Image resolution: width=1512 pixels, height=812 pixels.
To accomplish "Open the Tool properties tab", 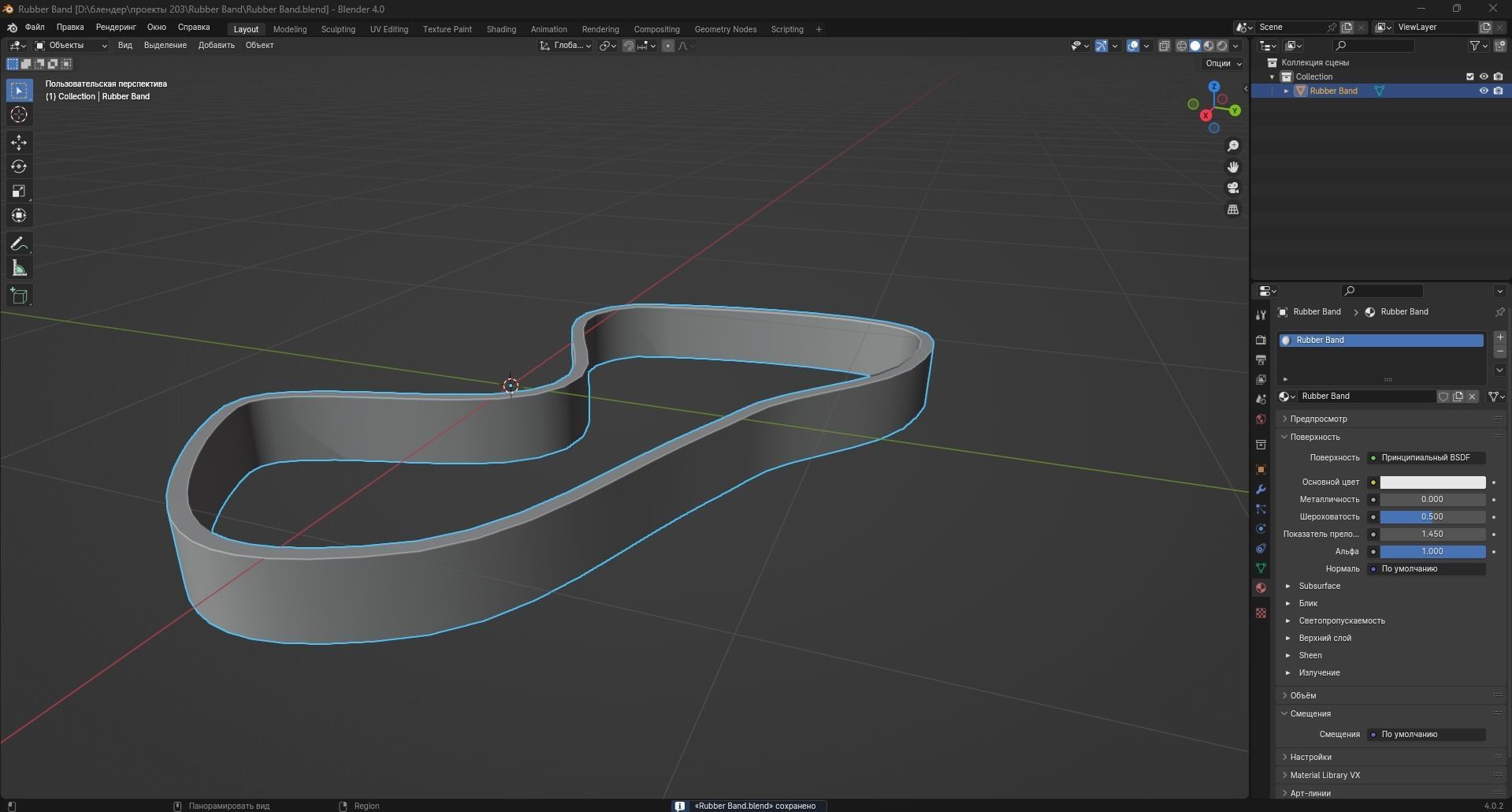I will coord(1261,315).
